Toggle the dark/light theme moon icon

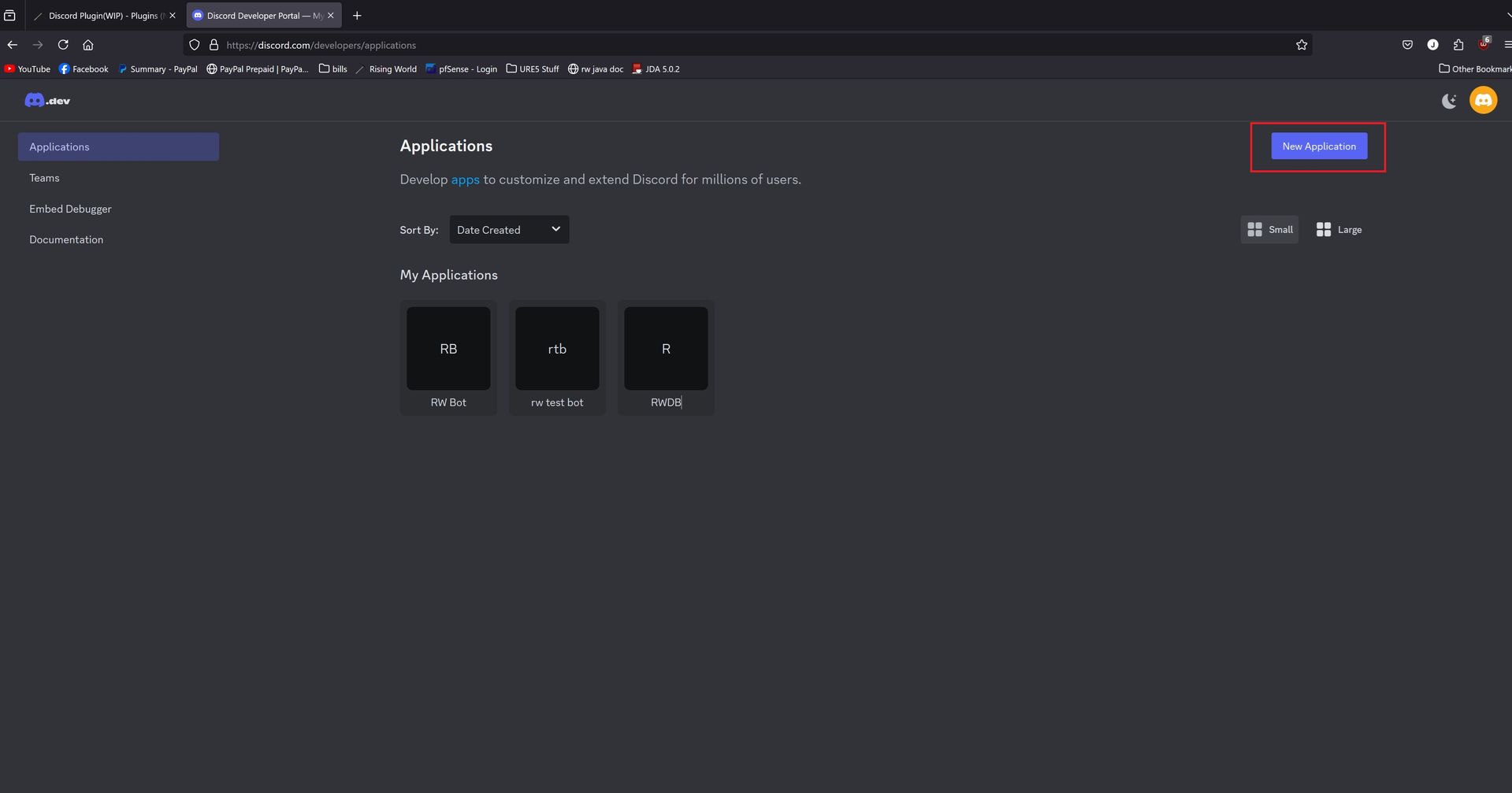pos(1448,101)
